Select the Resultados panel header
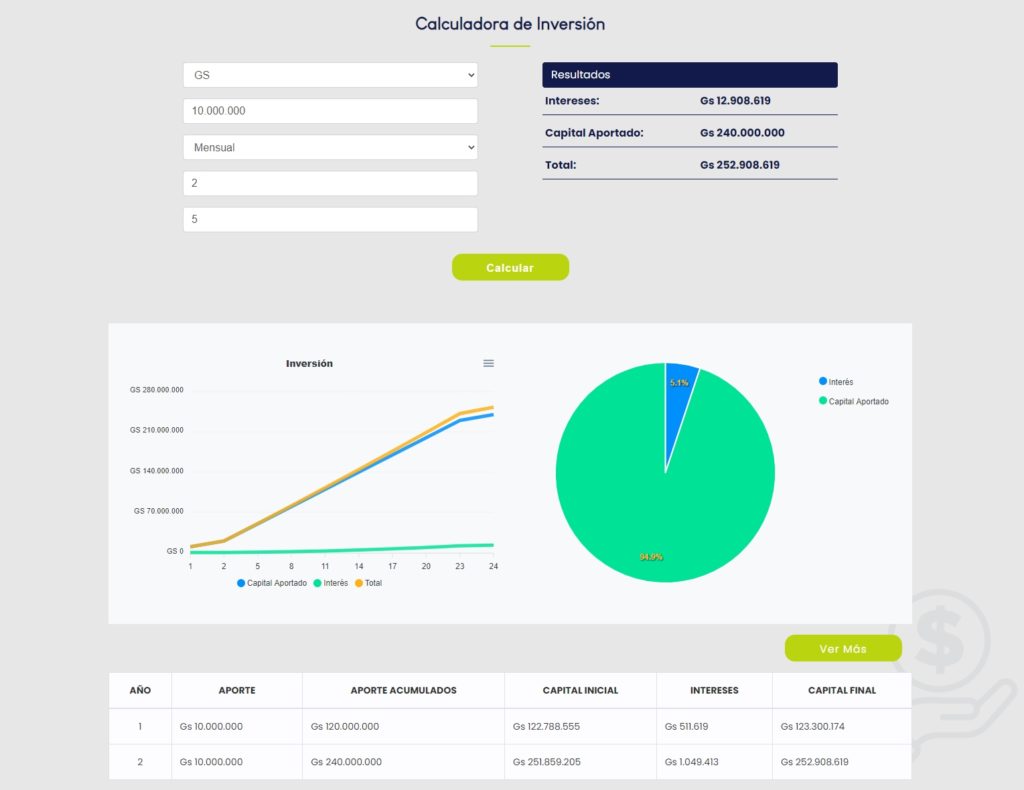Viewport: 1024px width, 790px height. click(690, 75)
